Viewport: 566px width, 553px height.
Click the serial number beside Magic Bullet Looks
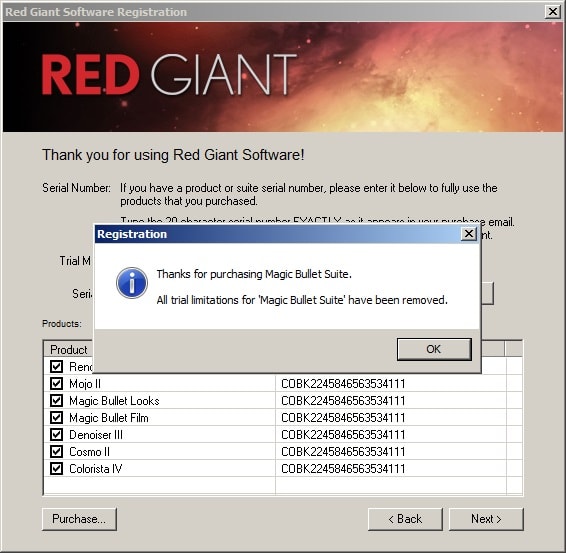tap(343, 401)
